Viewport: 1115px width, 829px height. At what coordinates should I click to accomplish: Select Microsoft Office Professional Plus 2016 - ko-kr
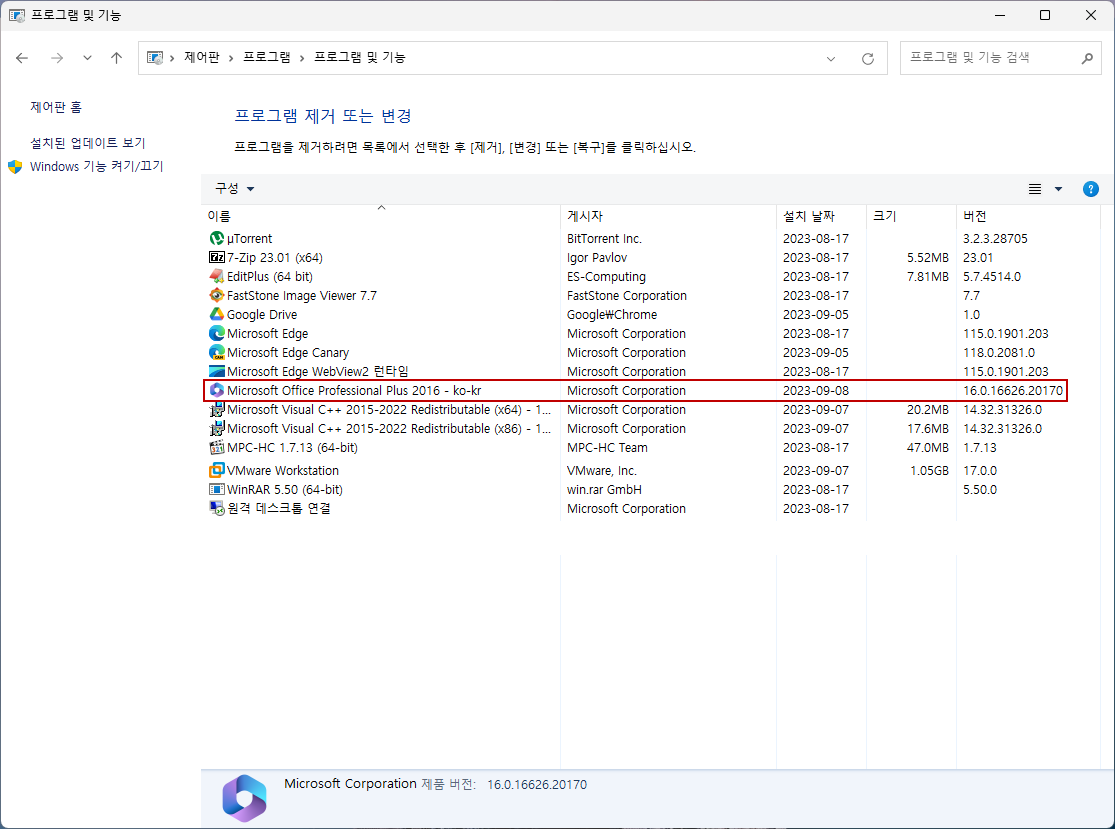click(354, 390)
